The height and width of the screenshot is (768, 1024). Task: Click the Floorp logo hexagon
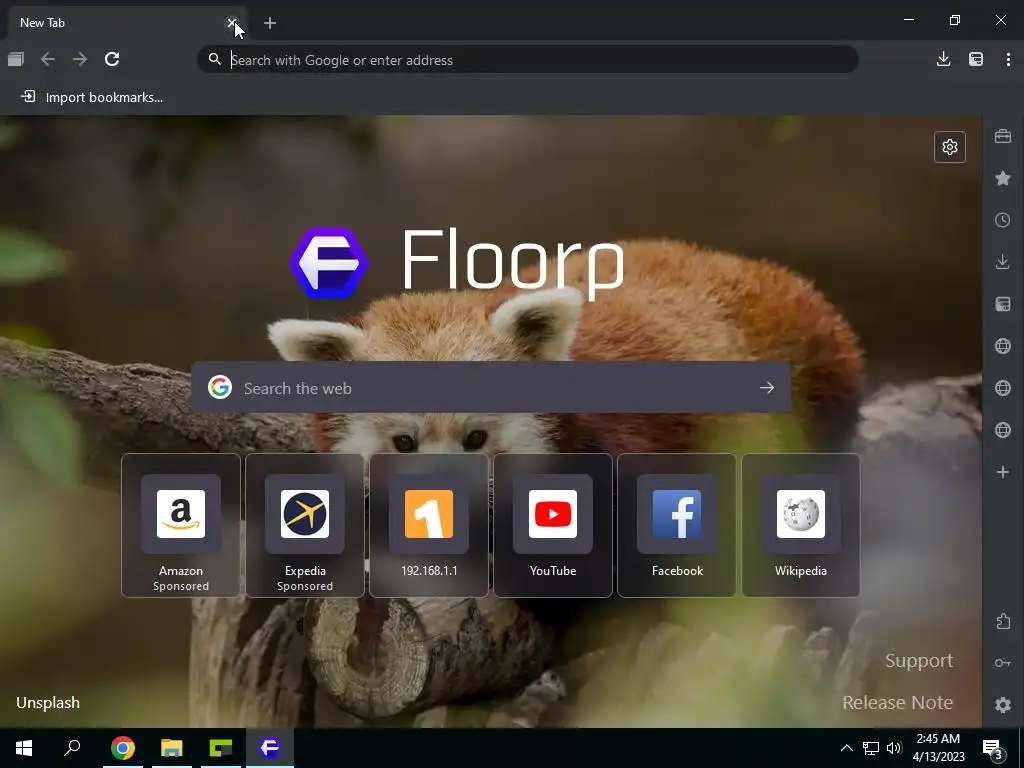click(x=329, y=263)
